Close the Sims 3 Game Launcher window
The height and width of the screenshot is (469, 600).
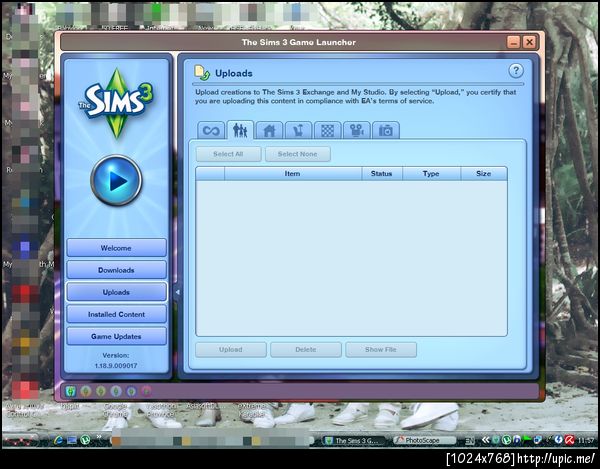[x=529, y=42]
